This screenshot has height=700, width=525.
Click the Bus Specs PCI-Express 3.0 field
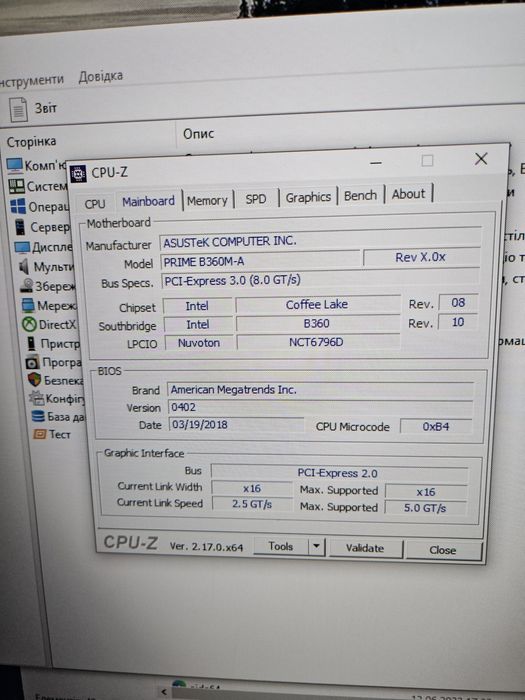click(x=320, y=280)
